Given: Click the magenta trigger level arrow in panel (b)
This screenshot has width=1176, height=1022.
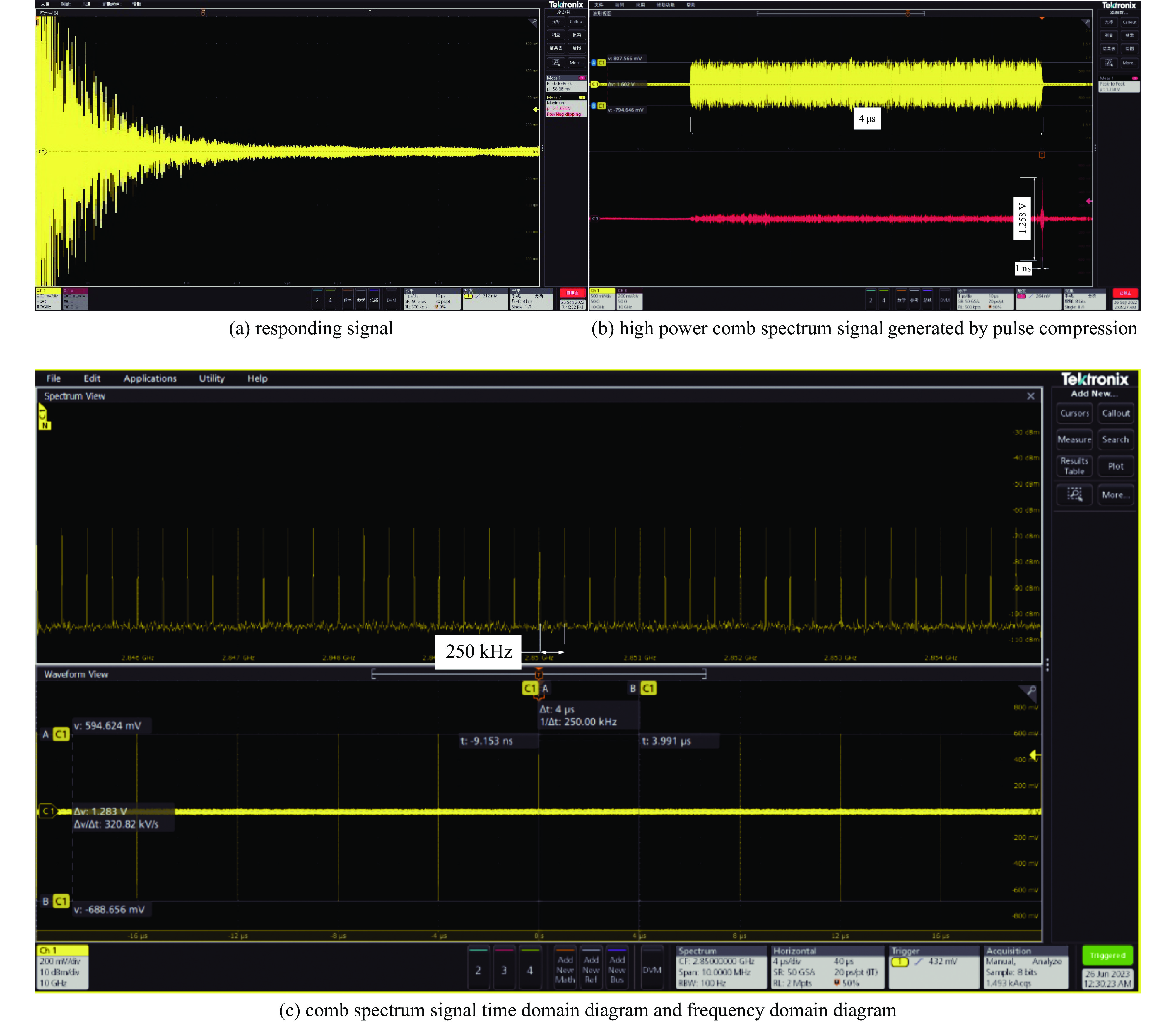Looking at the screenshot, I should coord(1089,201).
